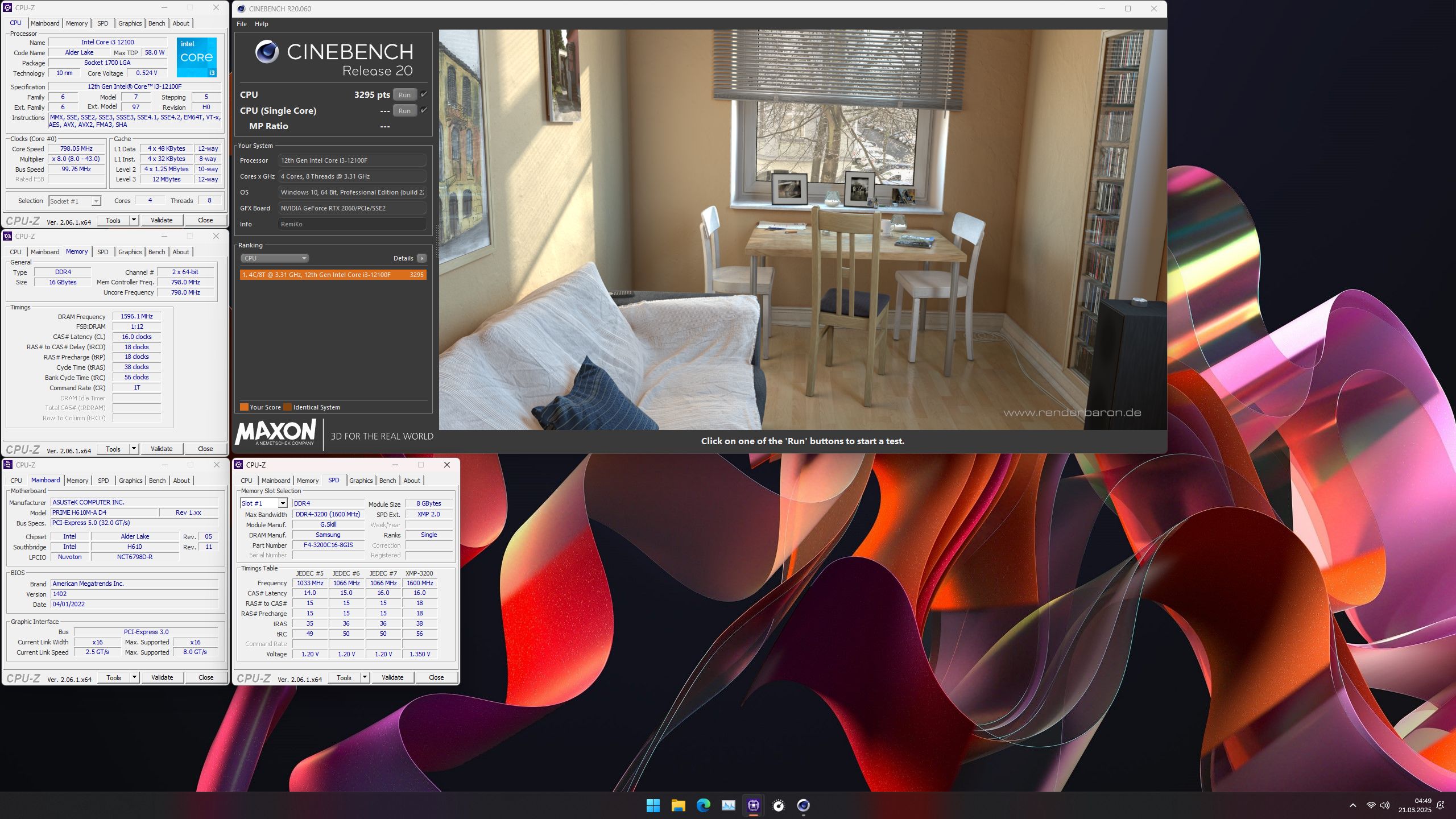Image resolution: width=1456 pixels, height=819 pixels.
Task: Click the Max TDP value 58.0 W
Action: coord(154,52)
